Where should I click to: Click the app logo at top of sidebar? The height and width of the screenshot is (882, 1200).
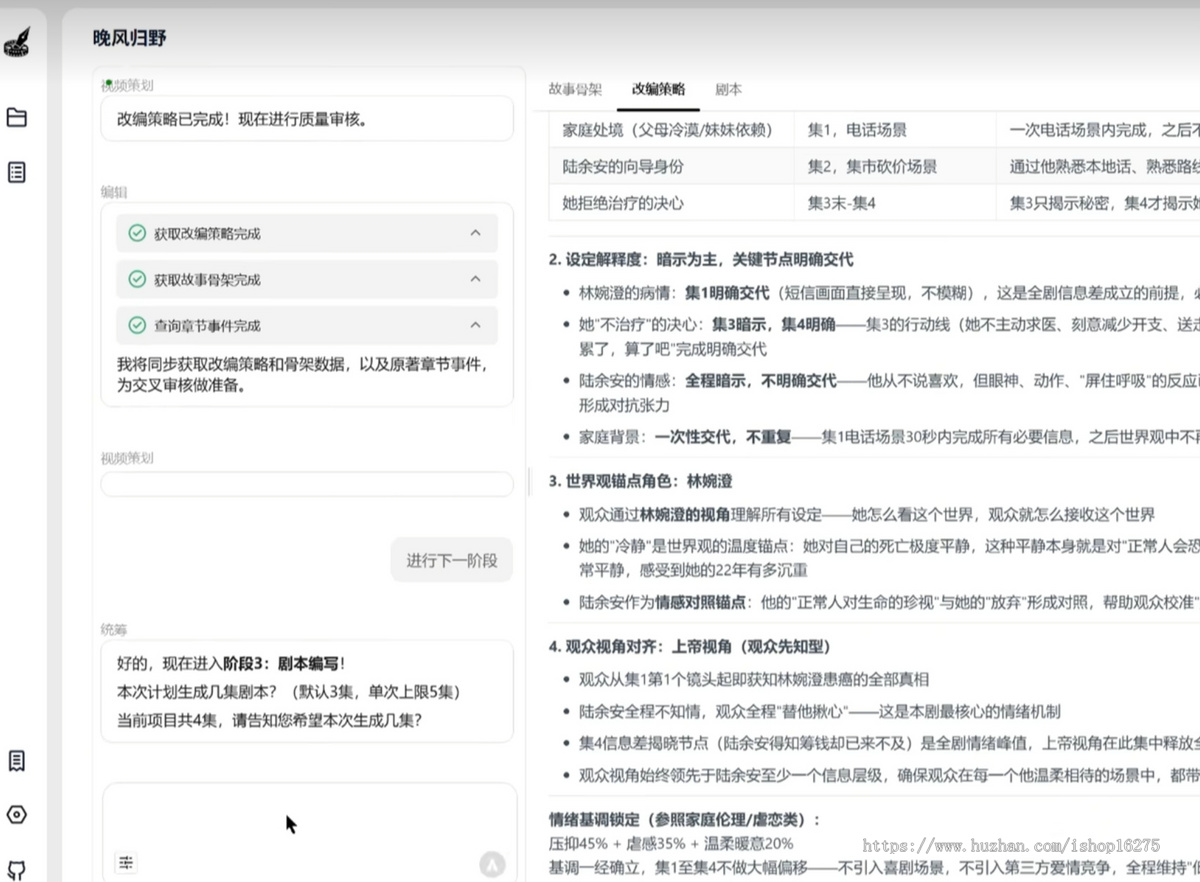16,43
